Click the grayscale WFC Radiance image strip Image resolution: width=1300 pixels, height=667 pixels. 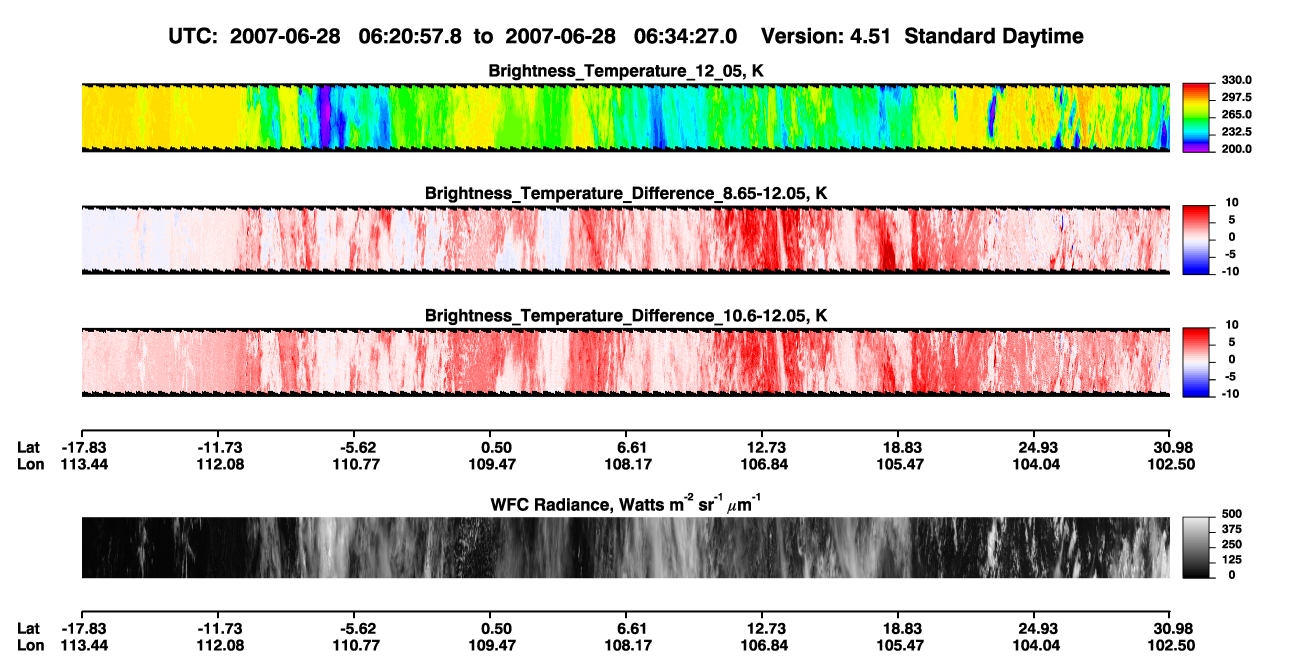(625, 547)
